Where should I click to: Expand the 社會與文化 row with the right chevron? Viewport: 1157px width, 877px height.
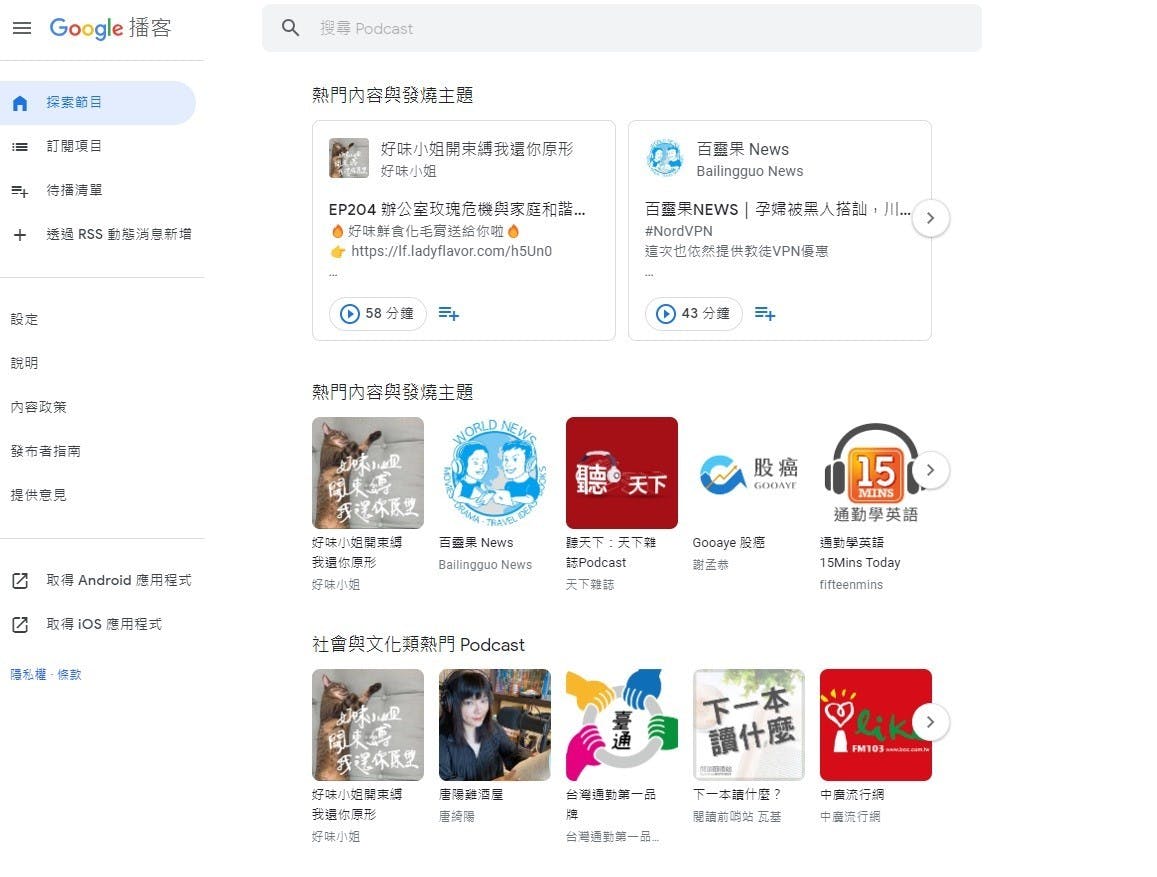click(930, 722)
